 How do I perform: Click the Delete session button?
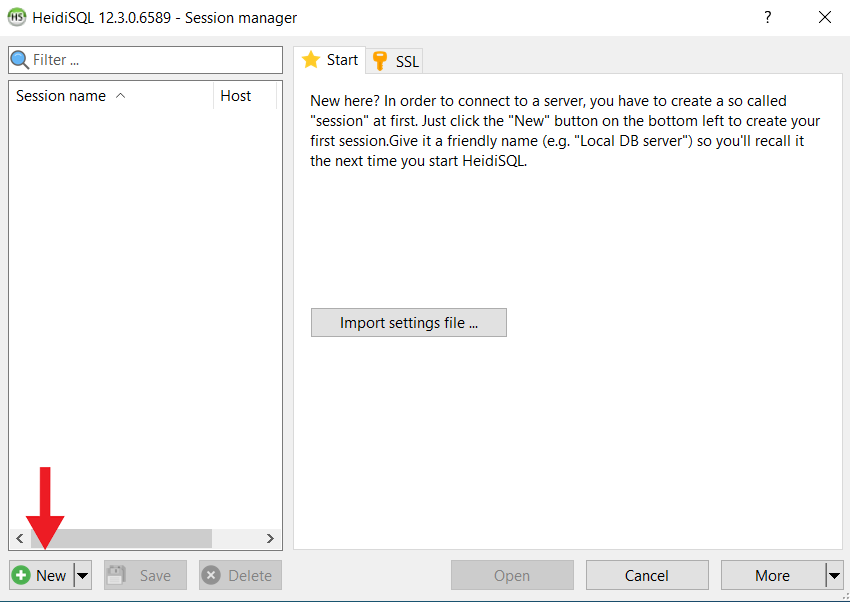240,575
